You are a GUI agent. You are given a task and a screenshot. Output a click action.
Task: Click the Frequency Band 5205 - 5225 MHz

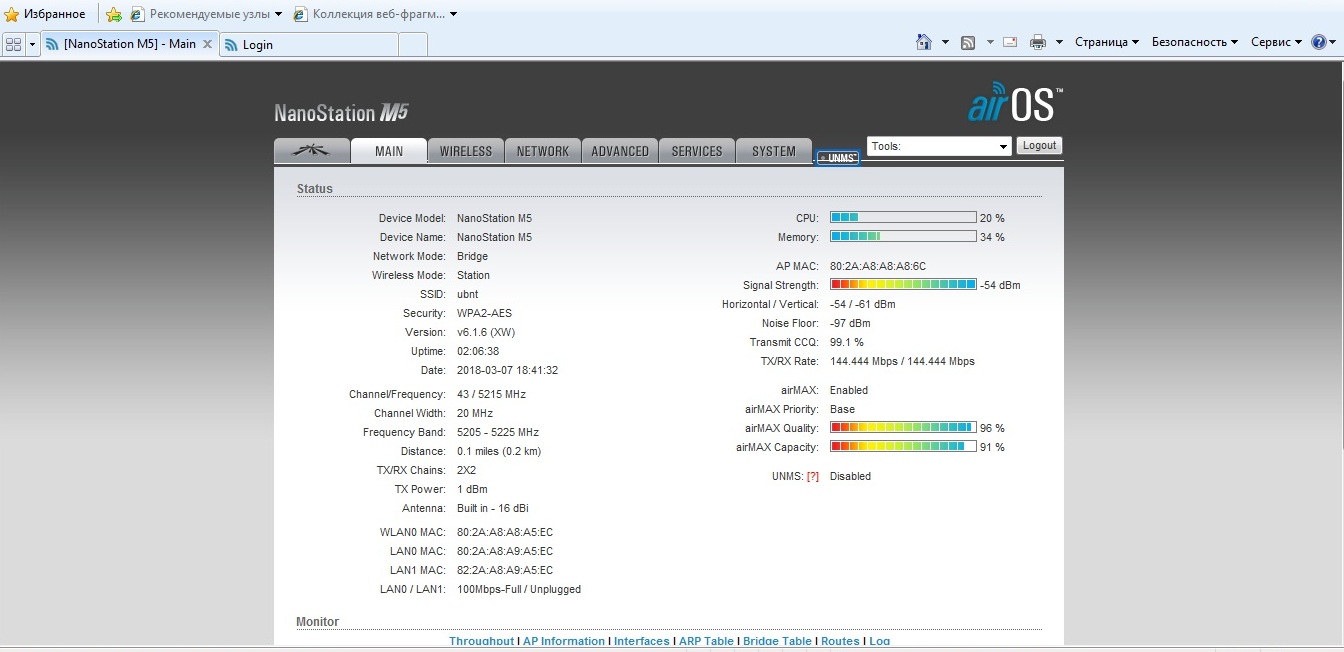pyautogui.click(x=498, y=432)
